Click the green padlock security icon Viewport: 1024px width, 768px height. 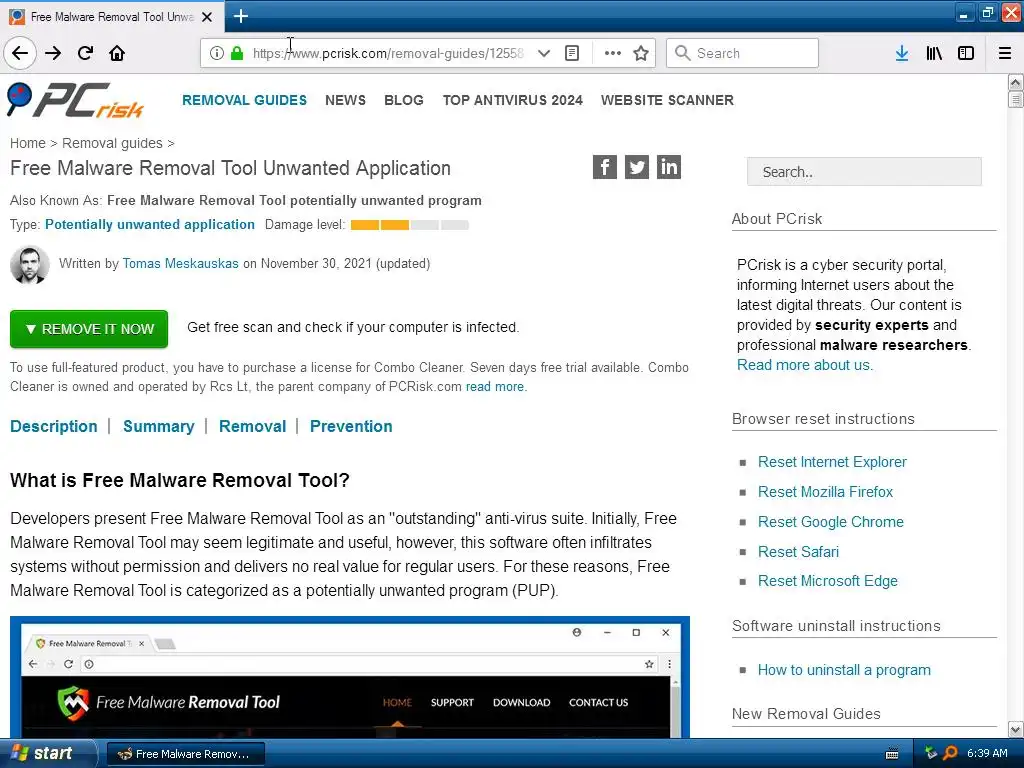(x=237, y=53)
